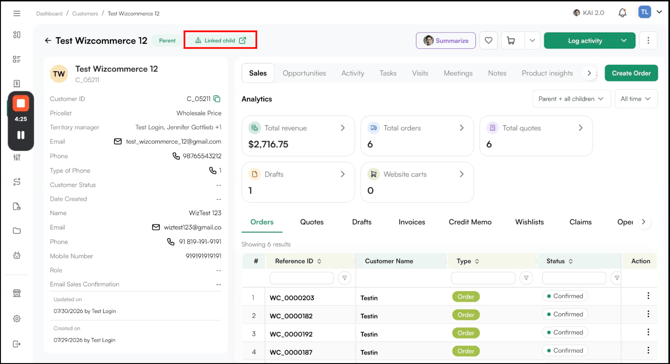
Task: Sort by Type column
Action: point(477,261)
